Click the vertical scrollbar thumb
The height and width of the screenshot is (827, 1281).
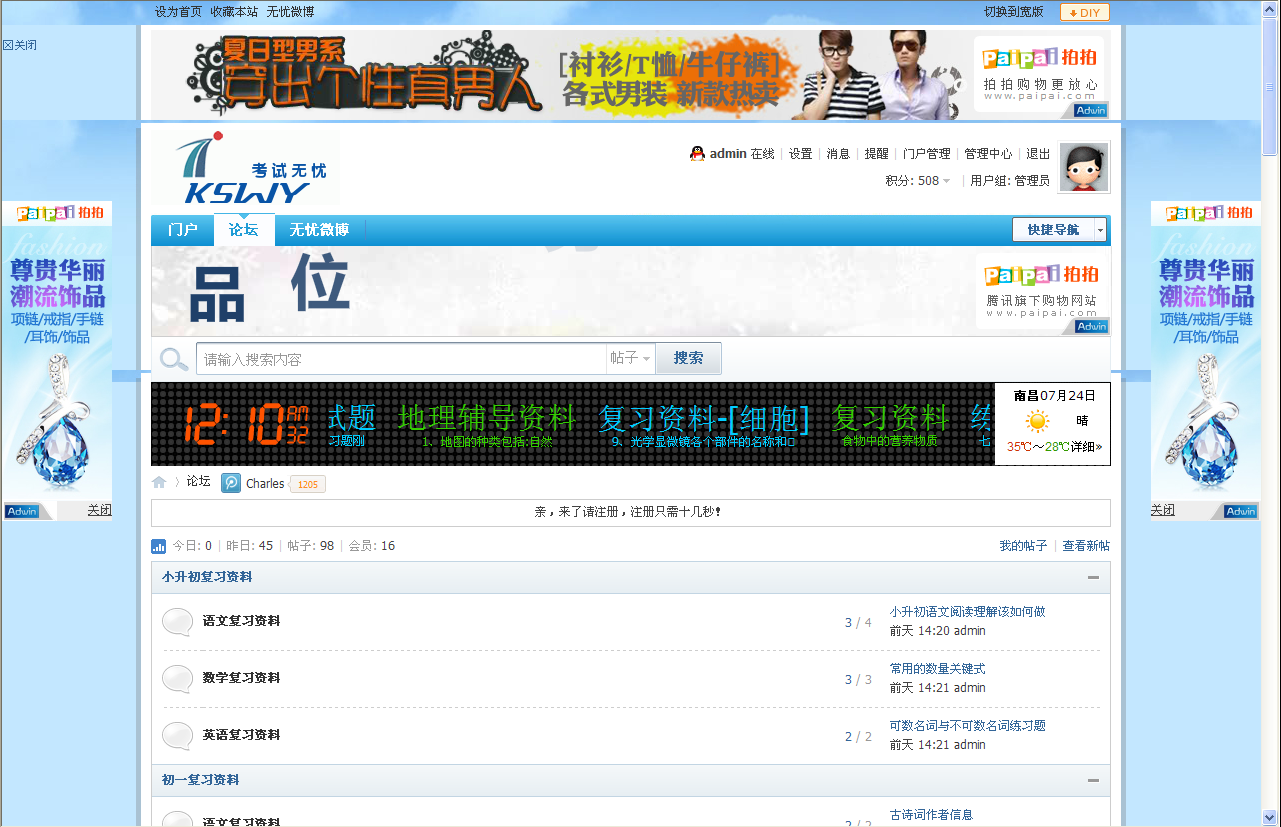point(1270,87)
